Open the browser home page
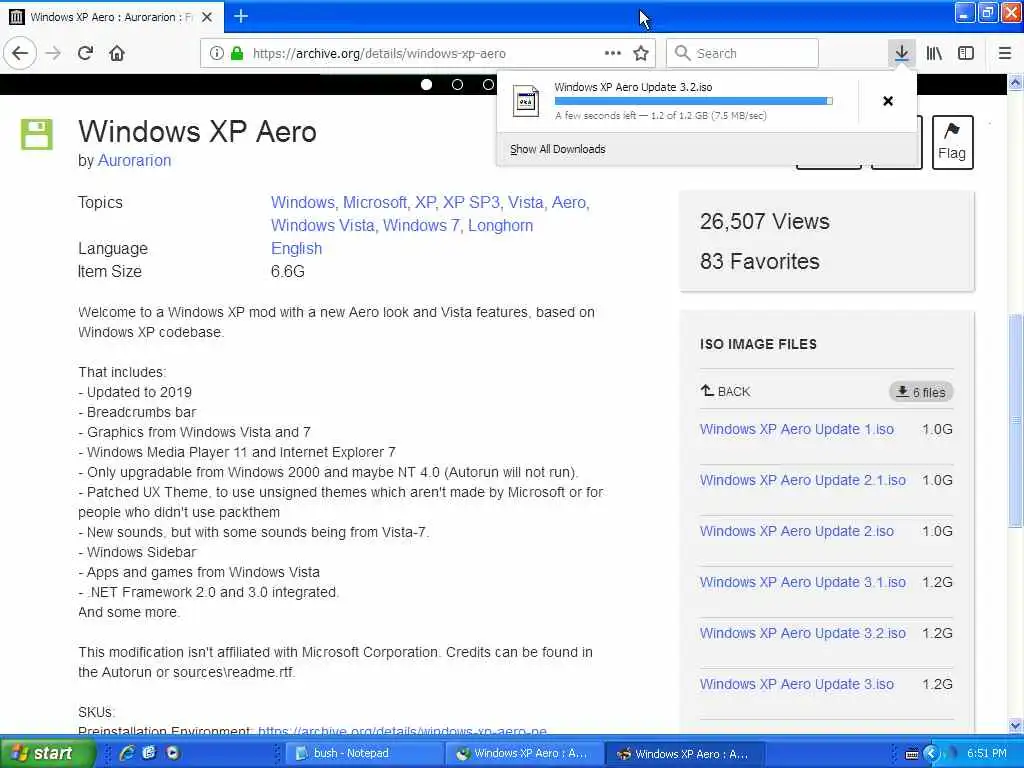Image resolution: width=1024 pixels, height=768 pixels. (x=117, y=53)
